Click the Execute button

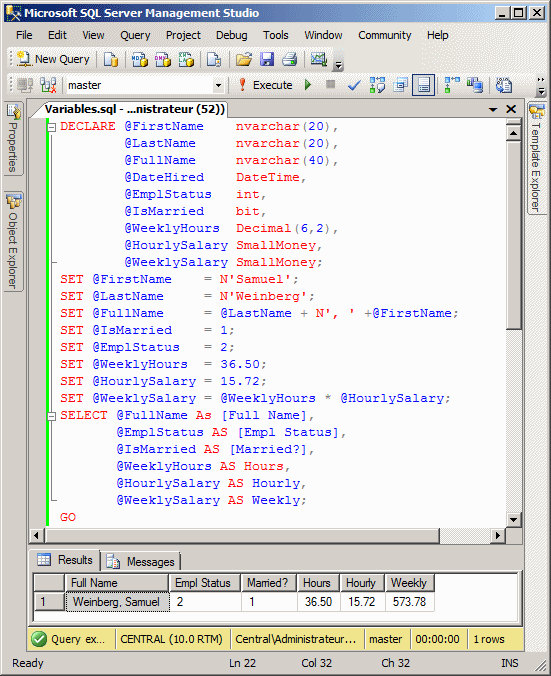pos(265,85)
